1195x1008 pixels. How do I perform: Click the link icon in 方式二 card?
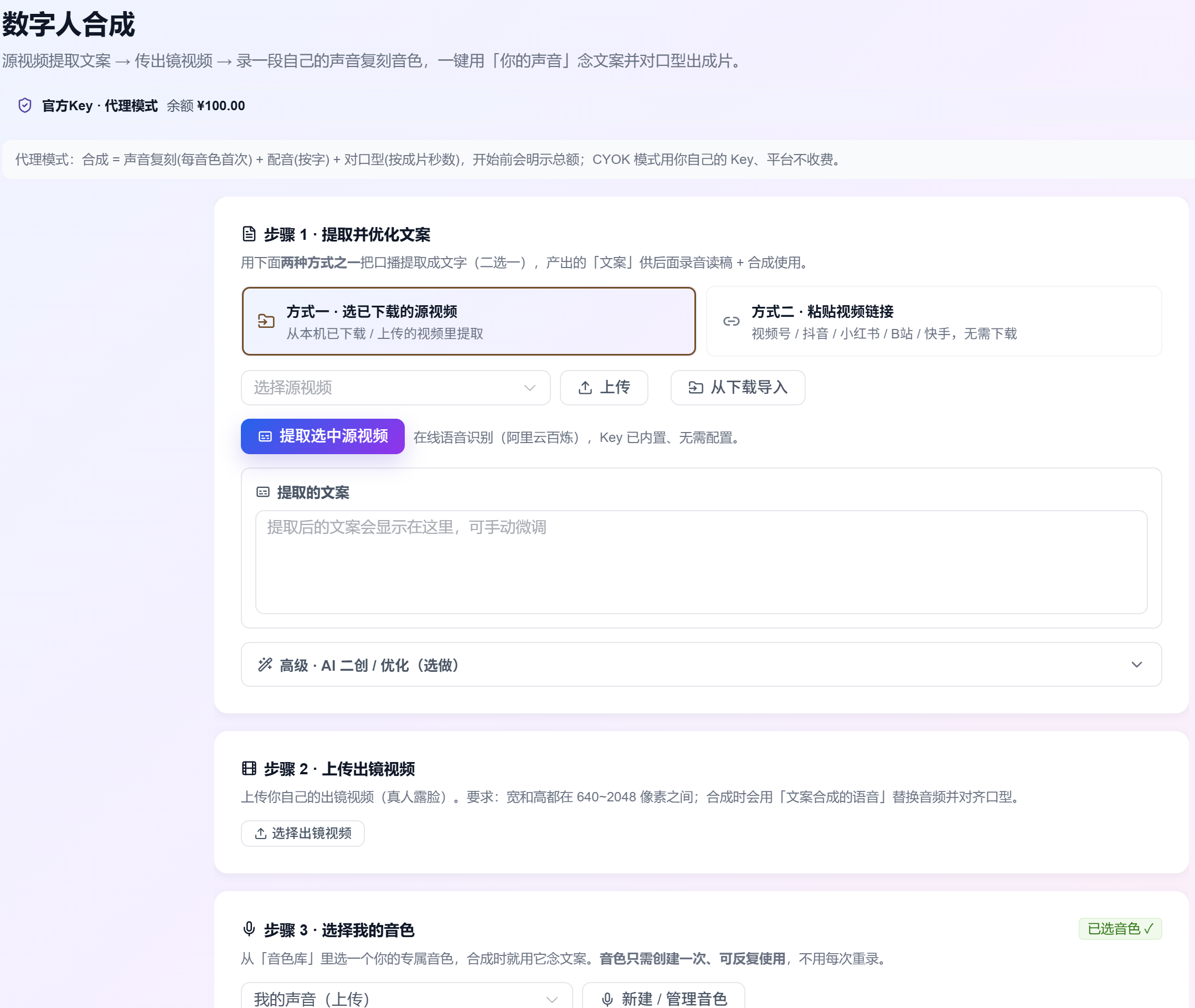pyautogui.click(x=731, y=321)
